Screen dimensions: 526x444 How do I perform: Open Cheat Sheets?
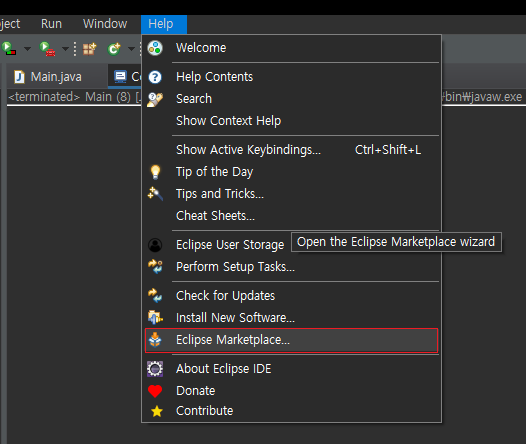coord(292,216)
